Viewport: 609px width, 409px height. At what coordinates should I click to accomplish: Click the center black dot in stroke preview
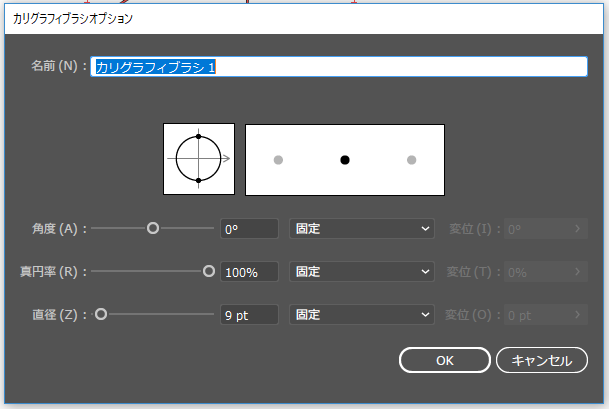[345, 160]
